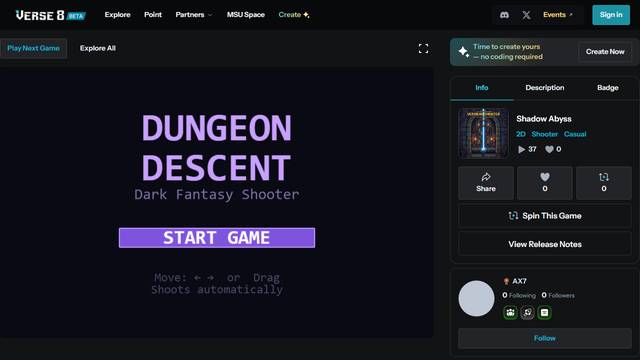640x360 pixels.
Task: Click the Shadow Abyss title text
Action: pos(544,119)
